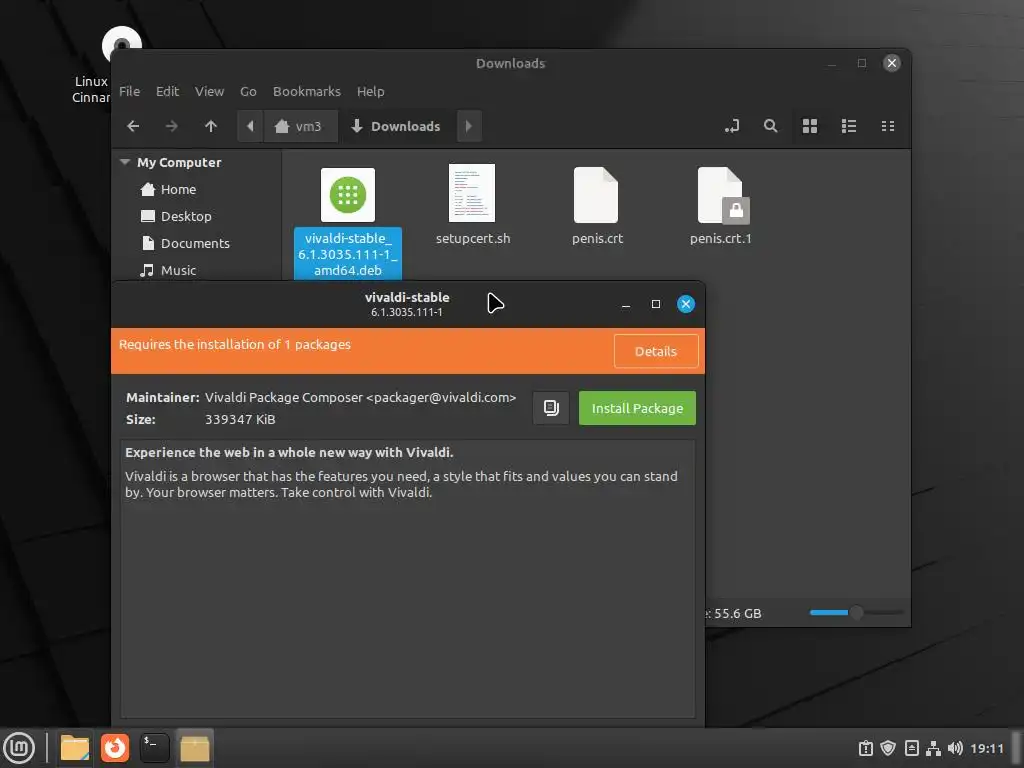Click the clock showing 19:11
This screenshot has height=768, width=1024.
[x=987, y=748]
